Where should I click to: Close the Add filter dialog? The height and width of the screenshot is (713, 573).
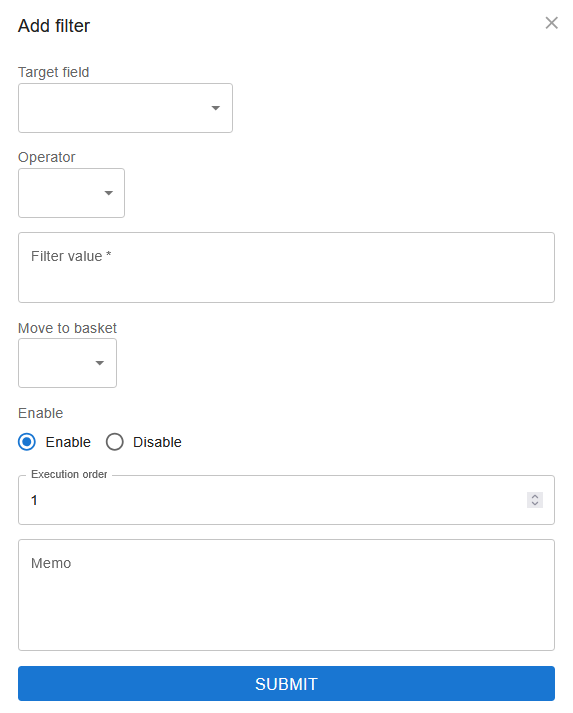click(551, 23)
